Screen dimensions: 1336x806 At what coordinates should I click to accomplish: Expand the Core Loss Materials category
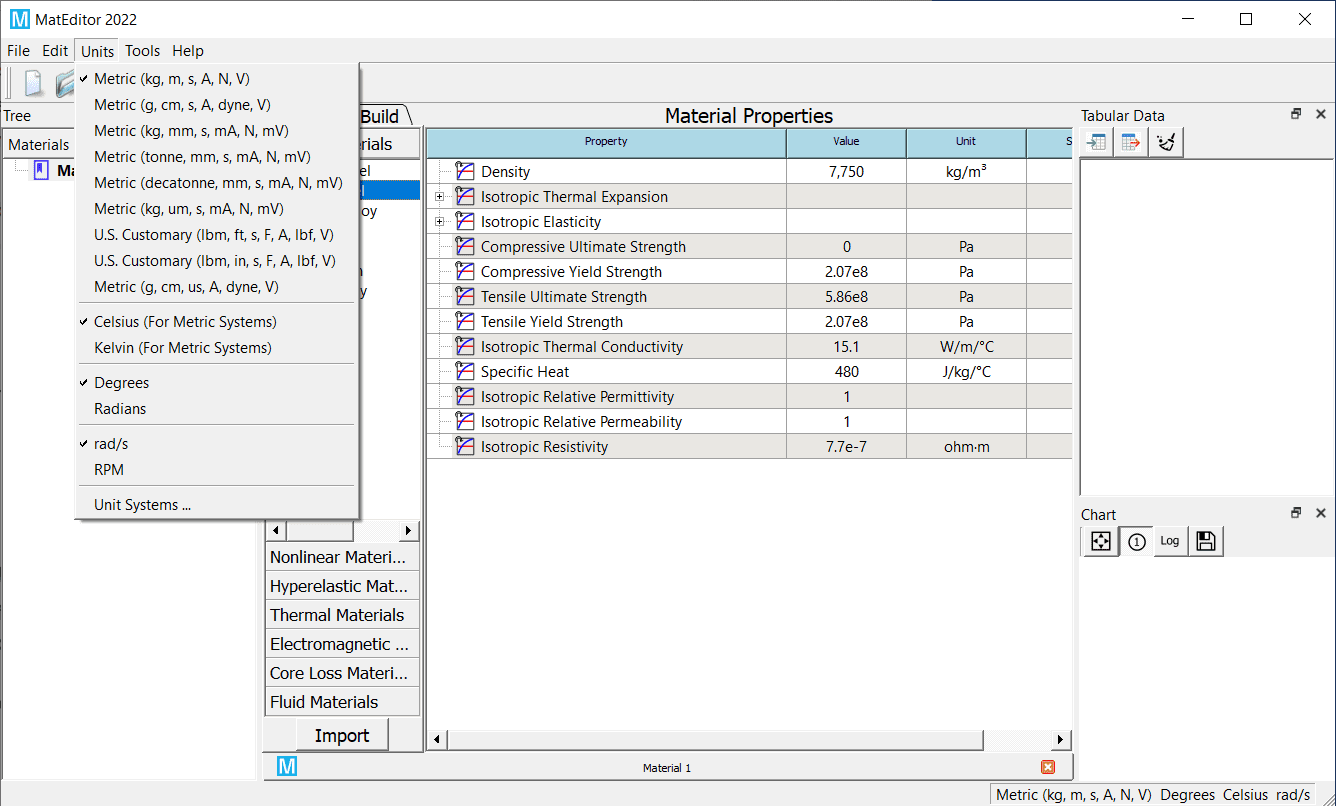pyautogui.click(x=341, y=673)
